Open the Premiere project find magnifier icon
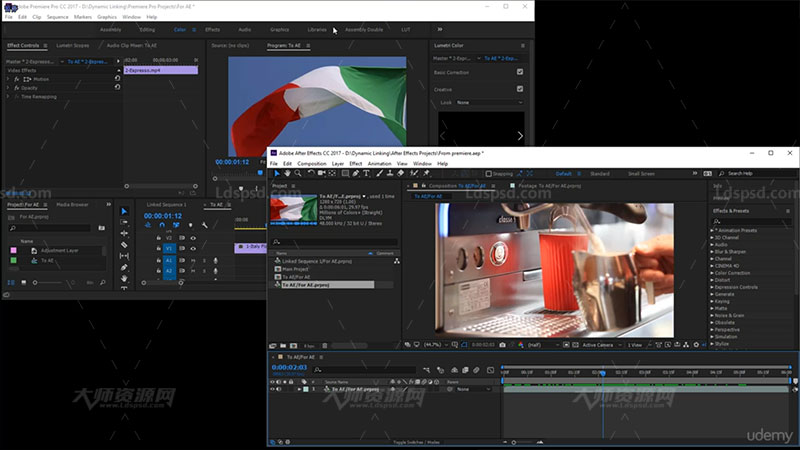This screenshot has width=800, height=450. tap(103, 282)
